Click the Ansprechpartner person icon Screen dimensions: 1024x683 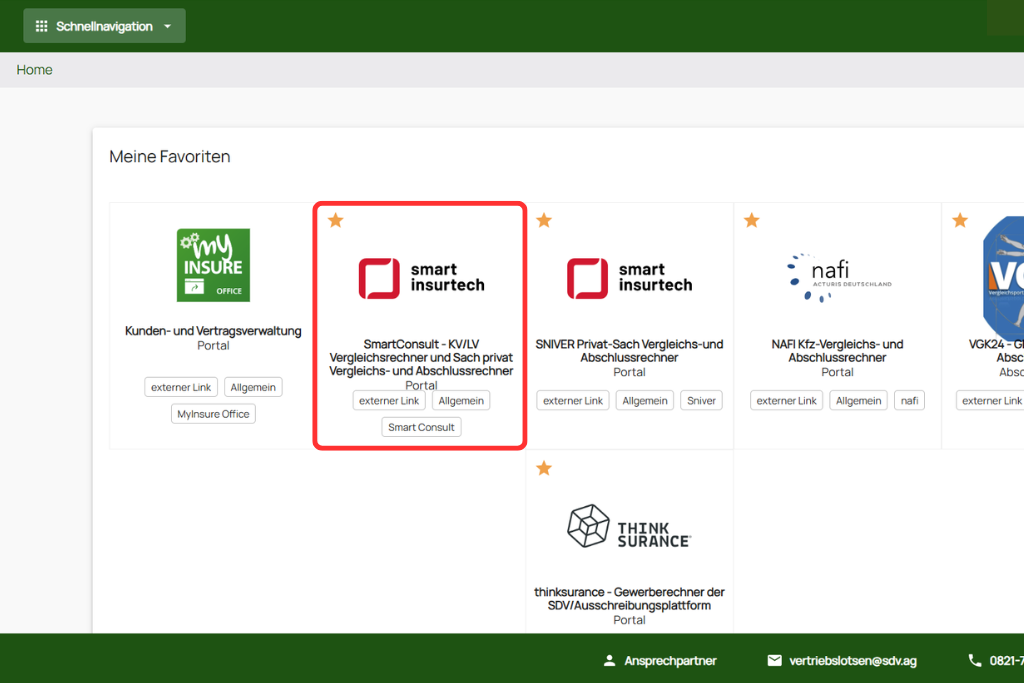click(x=609, y=661)
